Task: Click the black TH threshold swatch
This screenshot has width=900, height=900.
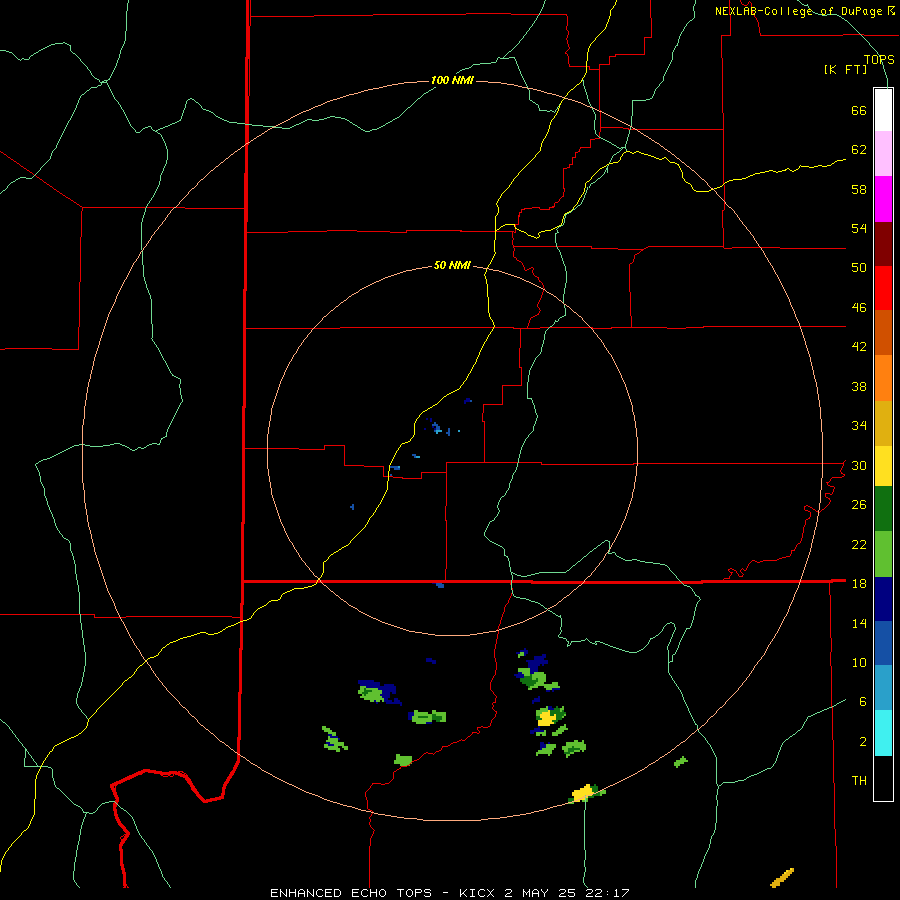Action: click(x=883, y=778)
